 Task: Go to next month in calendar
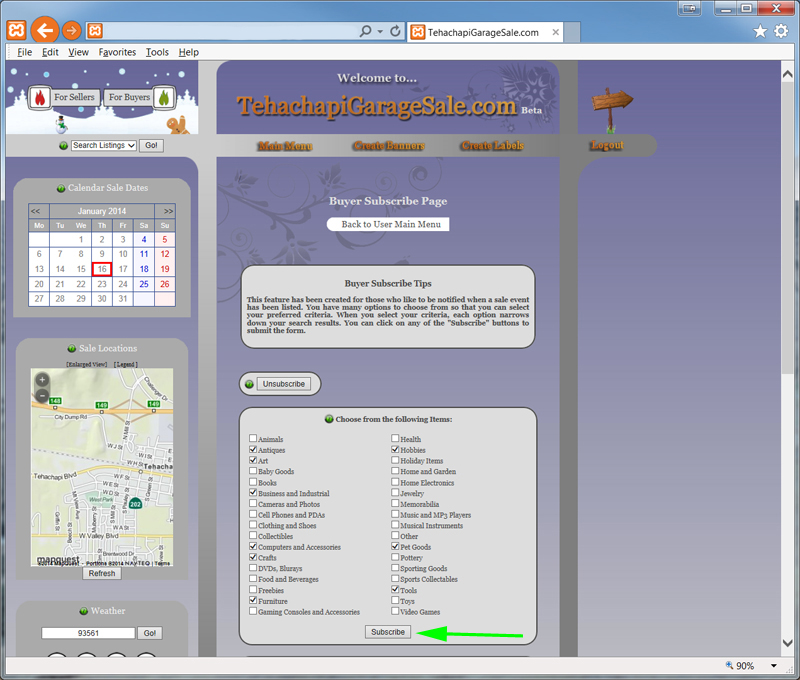click(168, 211)
